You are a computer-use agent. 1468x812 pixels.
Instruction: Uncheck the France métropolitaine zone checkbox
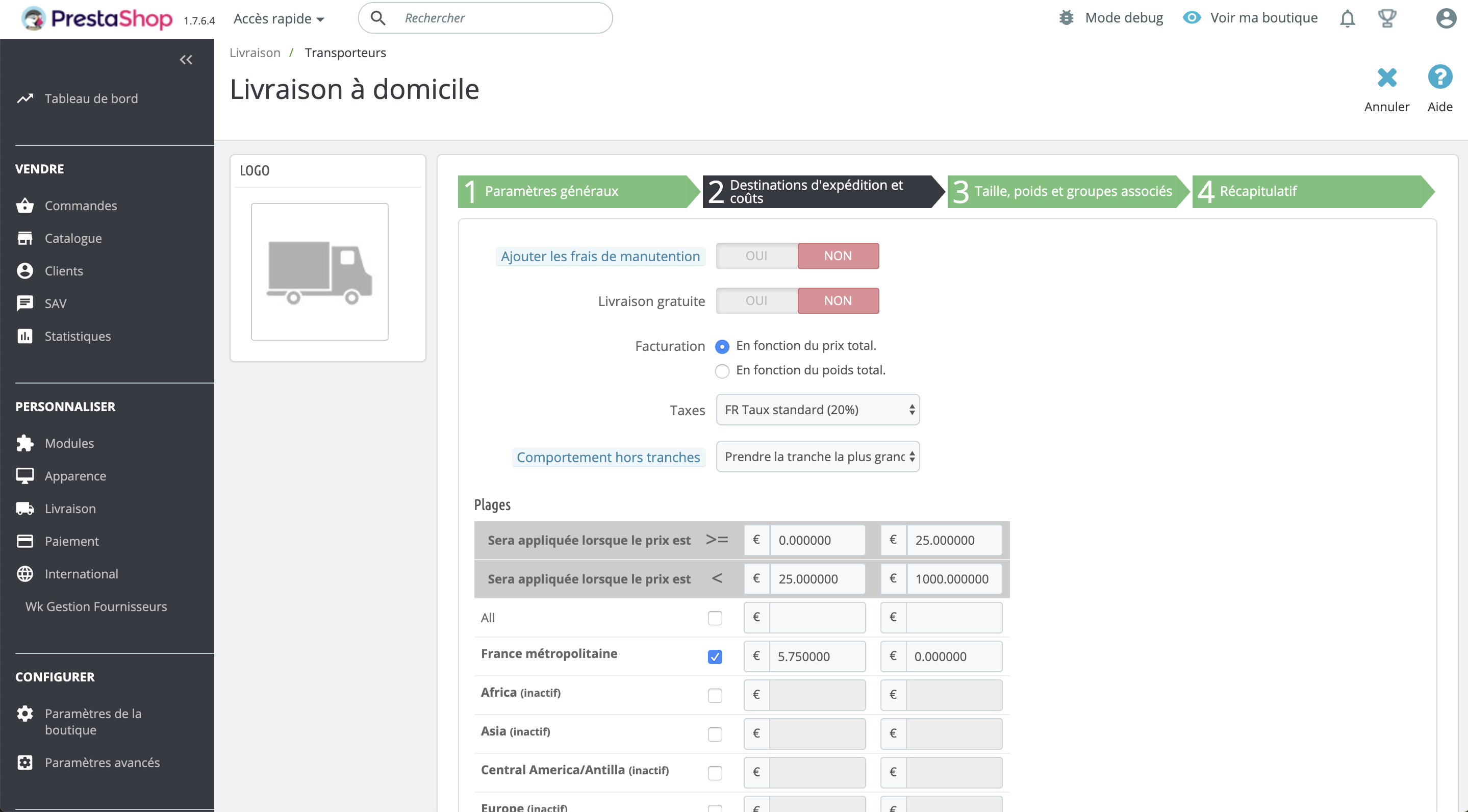[x=715, y=656]
